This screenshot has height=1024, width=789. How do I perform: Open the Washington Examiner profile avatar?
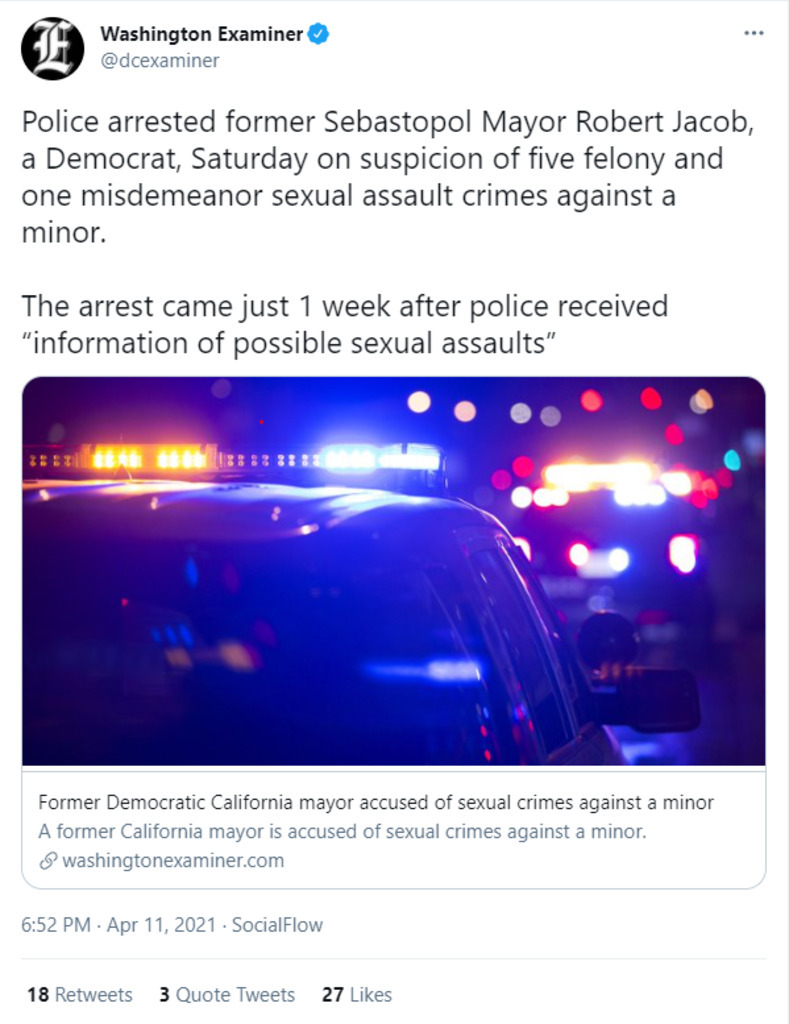tap(52, 48)
